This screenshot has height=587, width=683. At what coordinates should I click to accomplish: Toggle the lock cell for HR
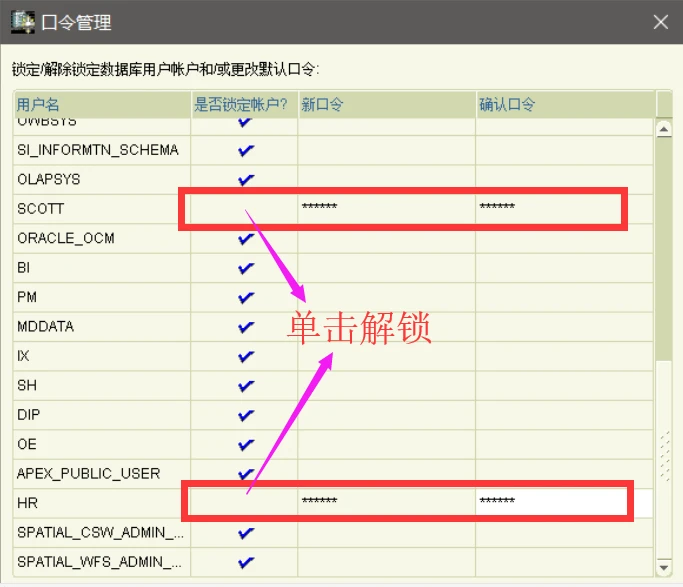coord(244,503)
